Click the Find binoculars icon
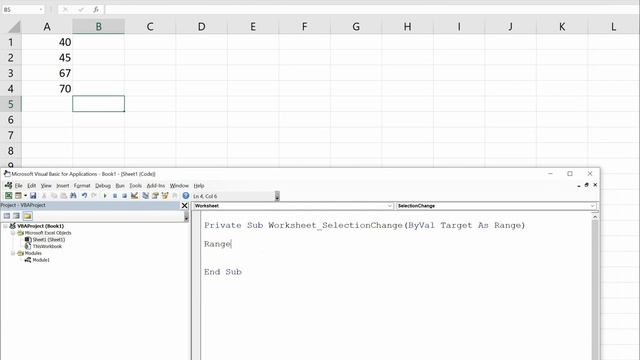The height and width of the screenshot is (360, 640). point(73,196)
